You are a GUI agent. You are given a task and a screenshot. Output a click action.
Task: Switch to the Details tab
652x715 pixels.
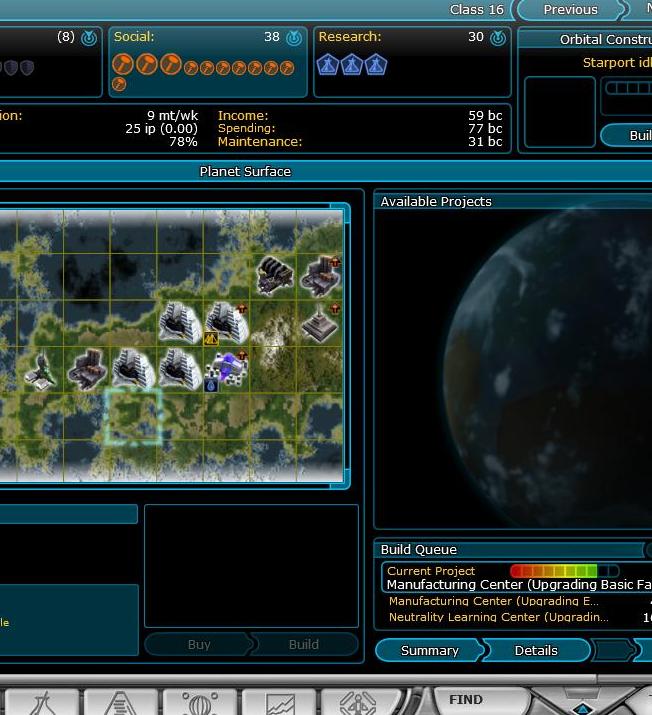tap(536, 650)
